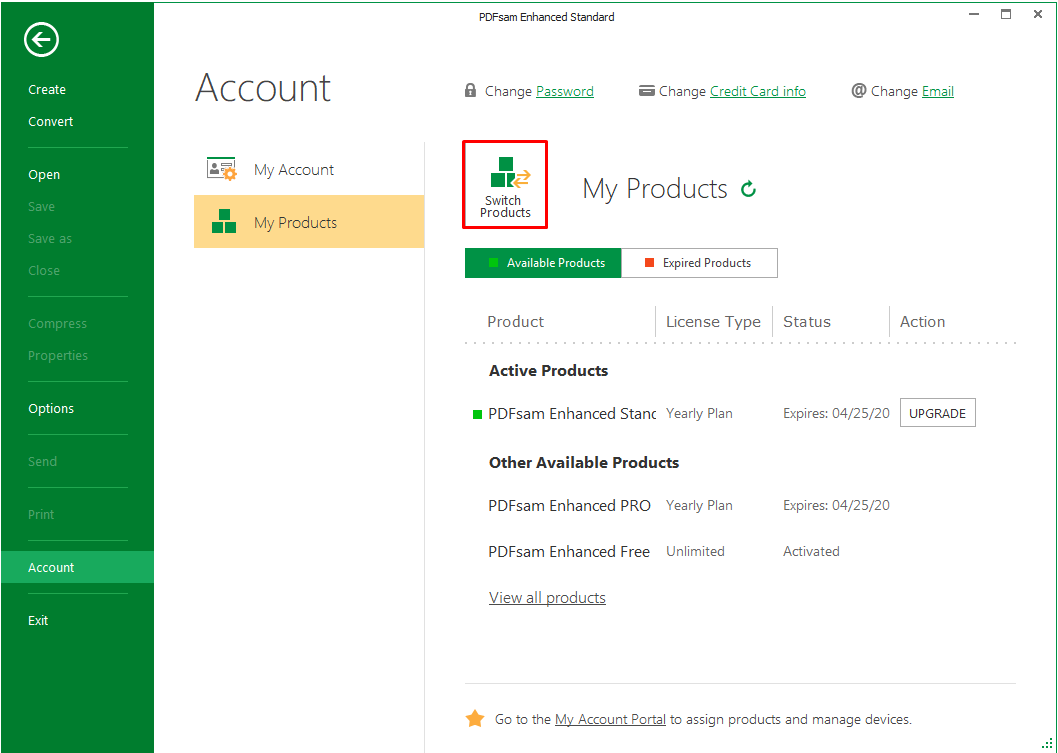Click the My Products green boxes icon

(223, 221)
